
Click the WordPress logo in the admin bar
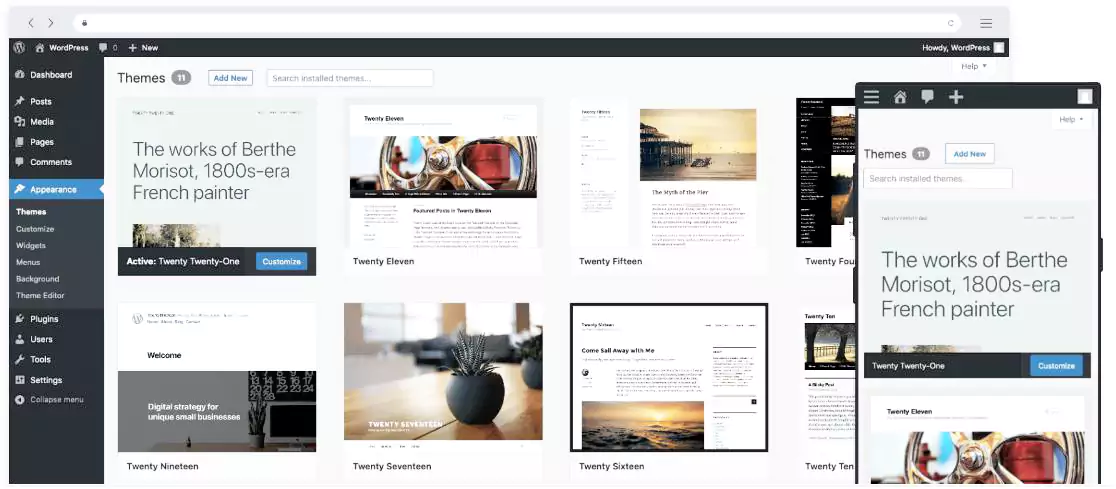tap(20, 48)
